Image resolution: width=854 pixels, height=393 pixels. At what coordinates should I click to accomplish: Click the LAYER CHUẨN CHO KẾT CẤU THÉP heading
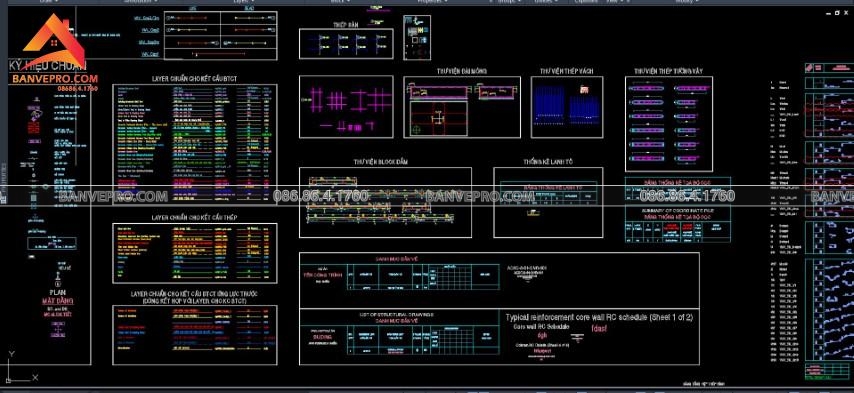point(194,218)
